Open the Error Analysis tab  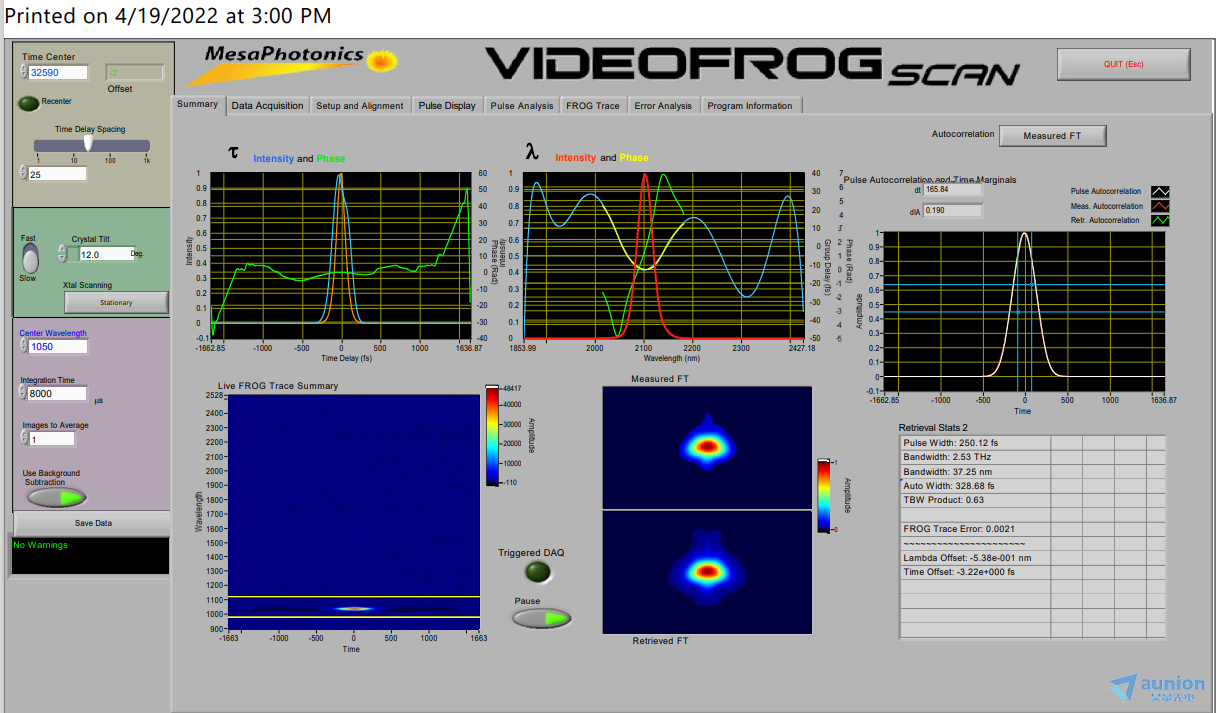point(663,105)
